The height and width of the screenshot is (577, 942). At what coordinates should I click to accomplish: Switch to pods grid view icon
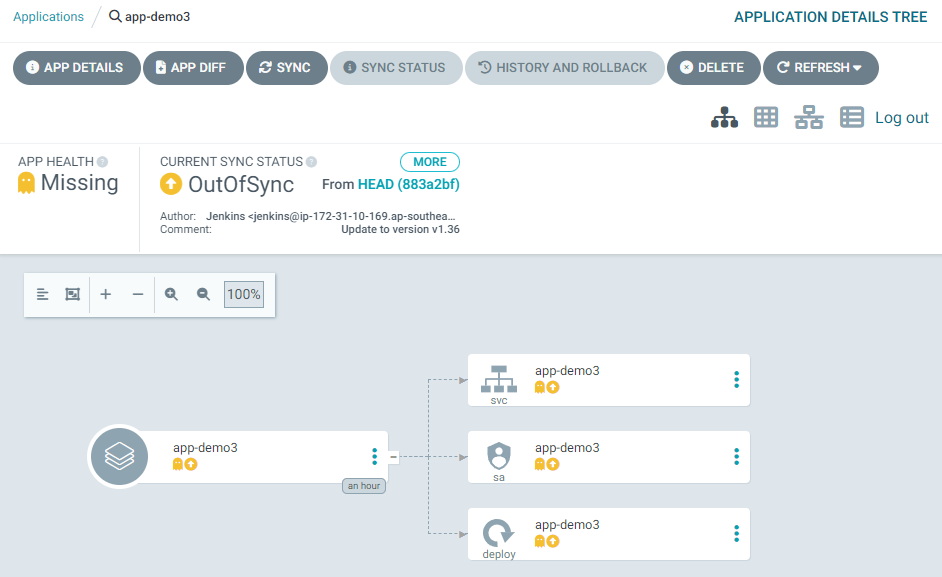tap(766, 117)
